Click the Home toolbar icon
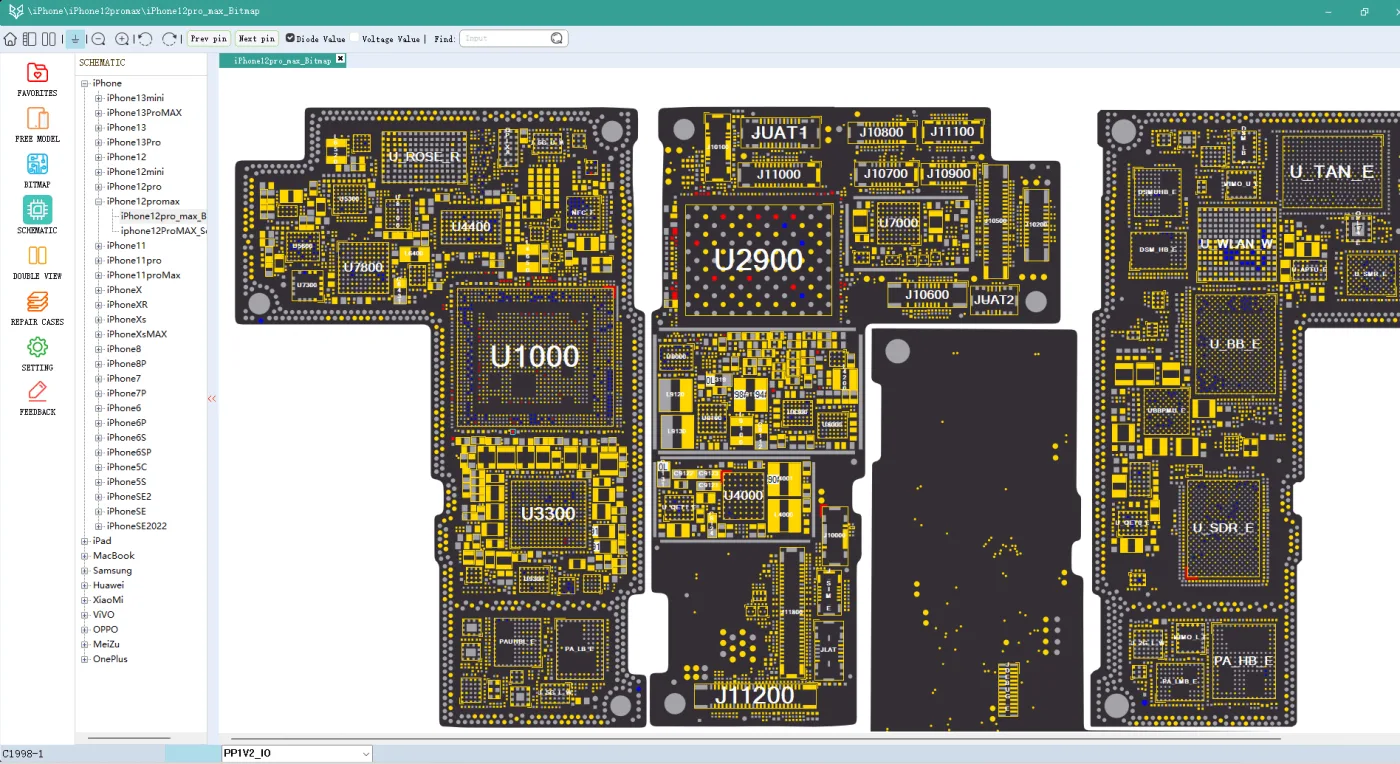This screenshot has width=1400, height=764. coord(10,39)
